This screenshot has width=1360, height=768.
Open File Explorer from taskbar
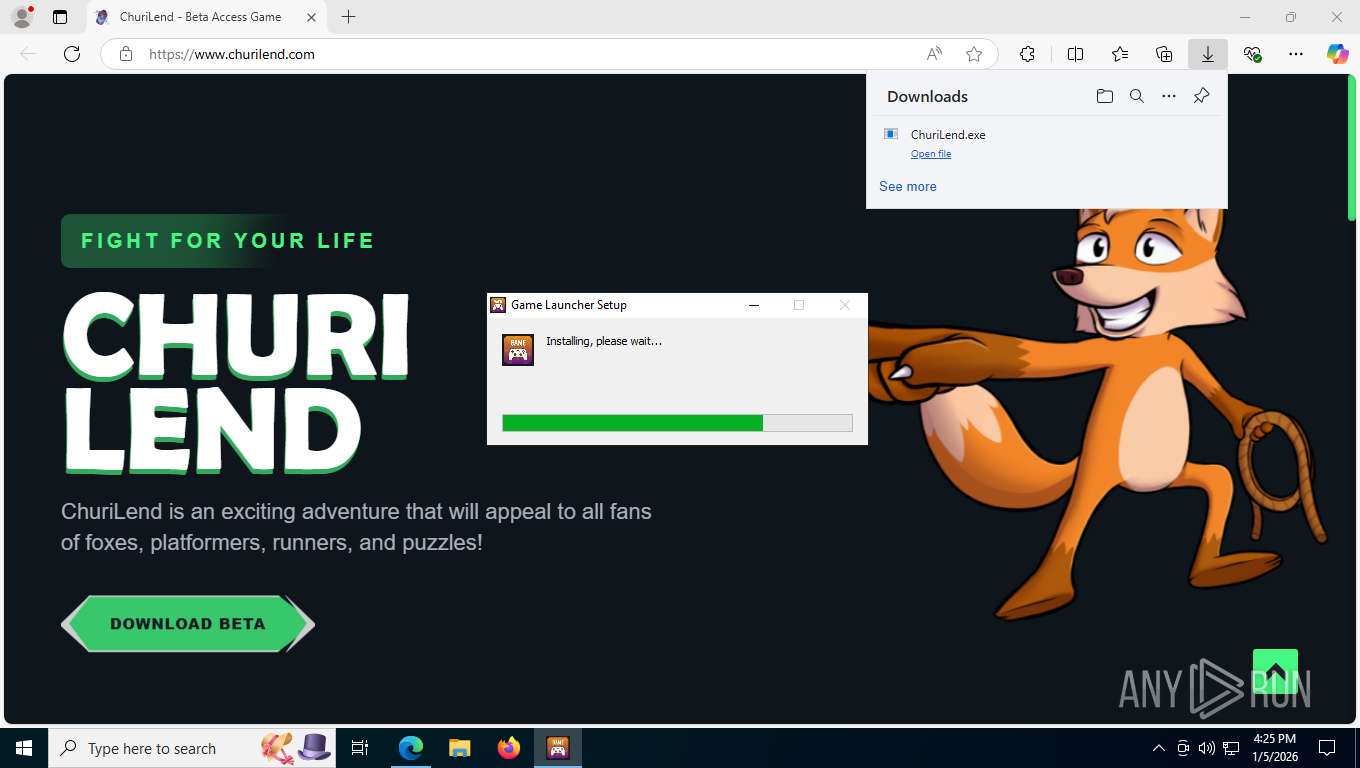(x=459, y=748)
